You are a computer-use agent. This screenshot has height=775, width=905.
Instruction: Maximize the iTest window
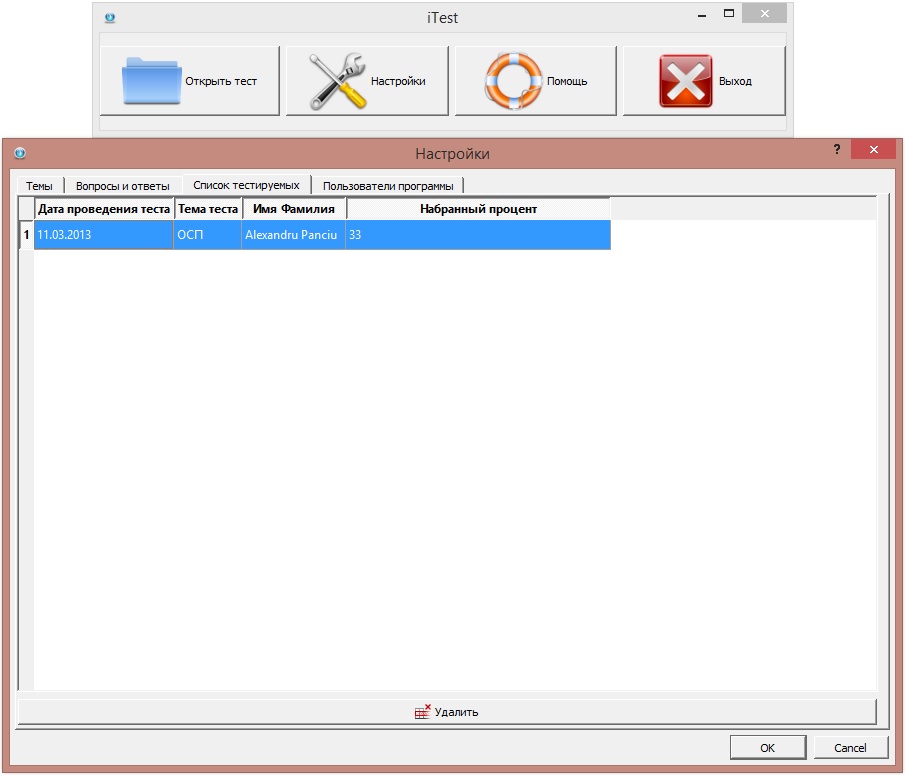729,14
